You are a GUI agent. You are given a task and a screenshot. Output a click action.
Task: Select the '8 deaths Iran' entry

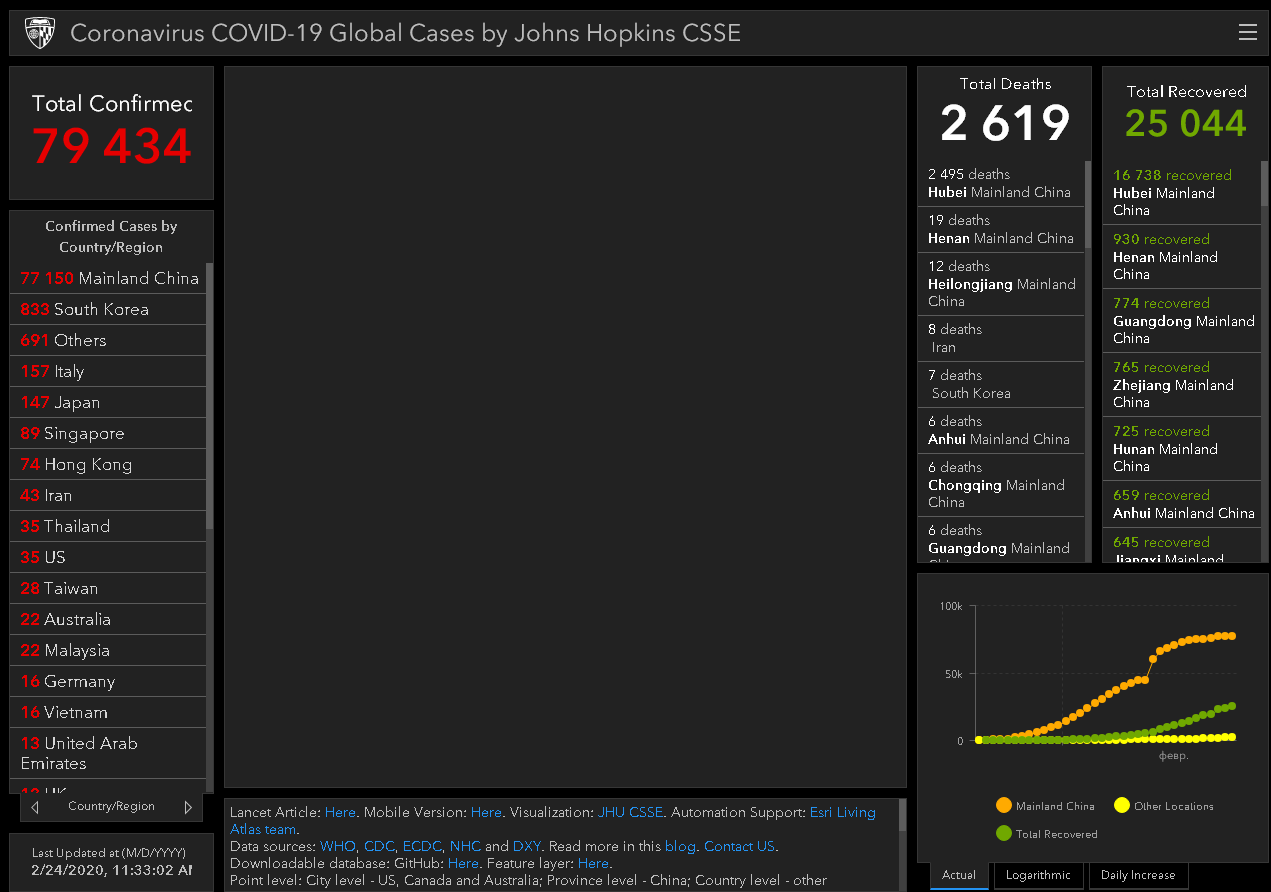click(x=1001, y=338)
